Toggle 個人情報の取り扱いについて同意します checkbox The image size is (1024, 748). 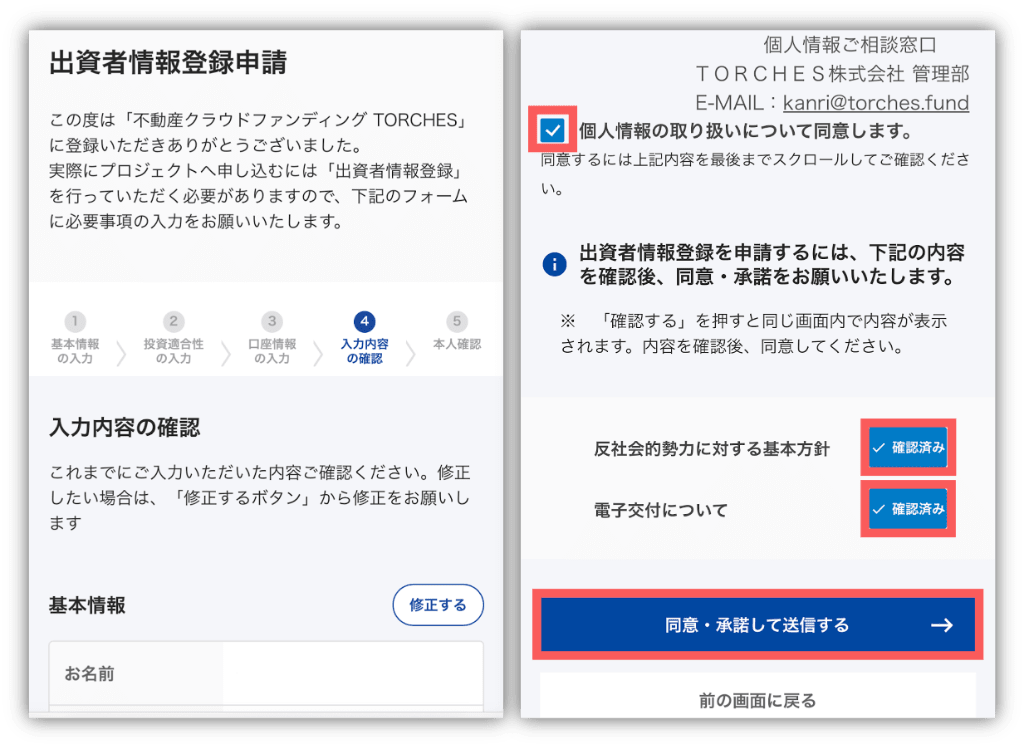pyautogui.click(x=552, y=130)
